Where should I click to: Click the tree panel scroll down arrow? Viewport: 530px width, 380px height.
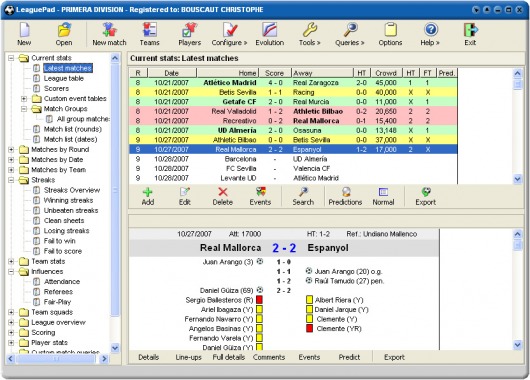click(115, 348)
